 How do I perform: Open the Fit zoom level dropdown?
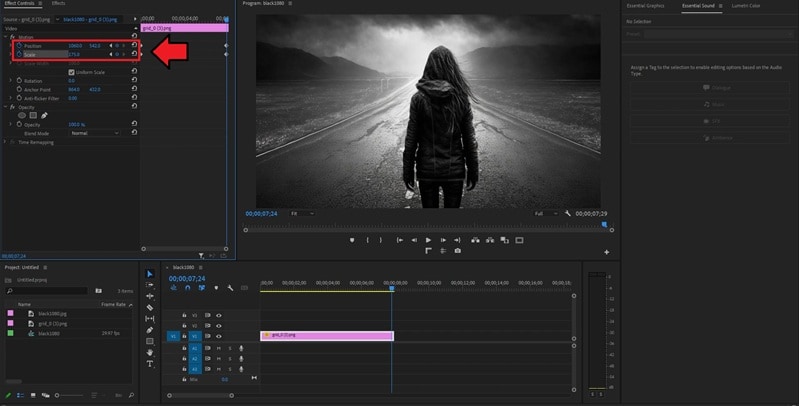tap(302, 213)
